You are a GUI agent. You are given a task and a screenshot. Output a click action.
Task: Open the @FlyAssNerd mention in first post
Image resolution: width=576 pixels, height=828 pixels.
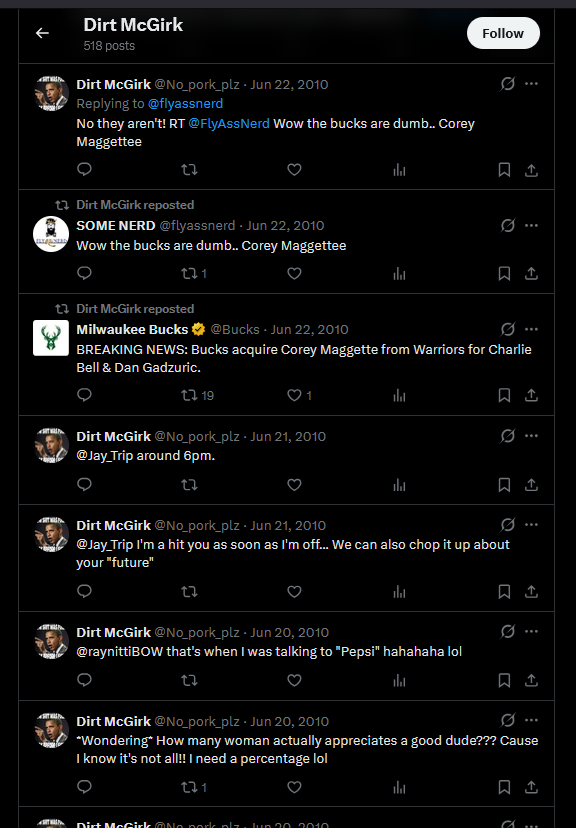pyautogui.click(x=229, y=124)
